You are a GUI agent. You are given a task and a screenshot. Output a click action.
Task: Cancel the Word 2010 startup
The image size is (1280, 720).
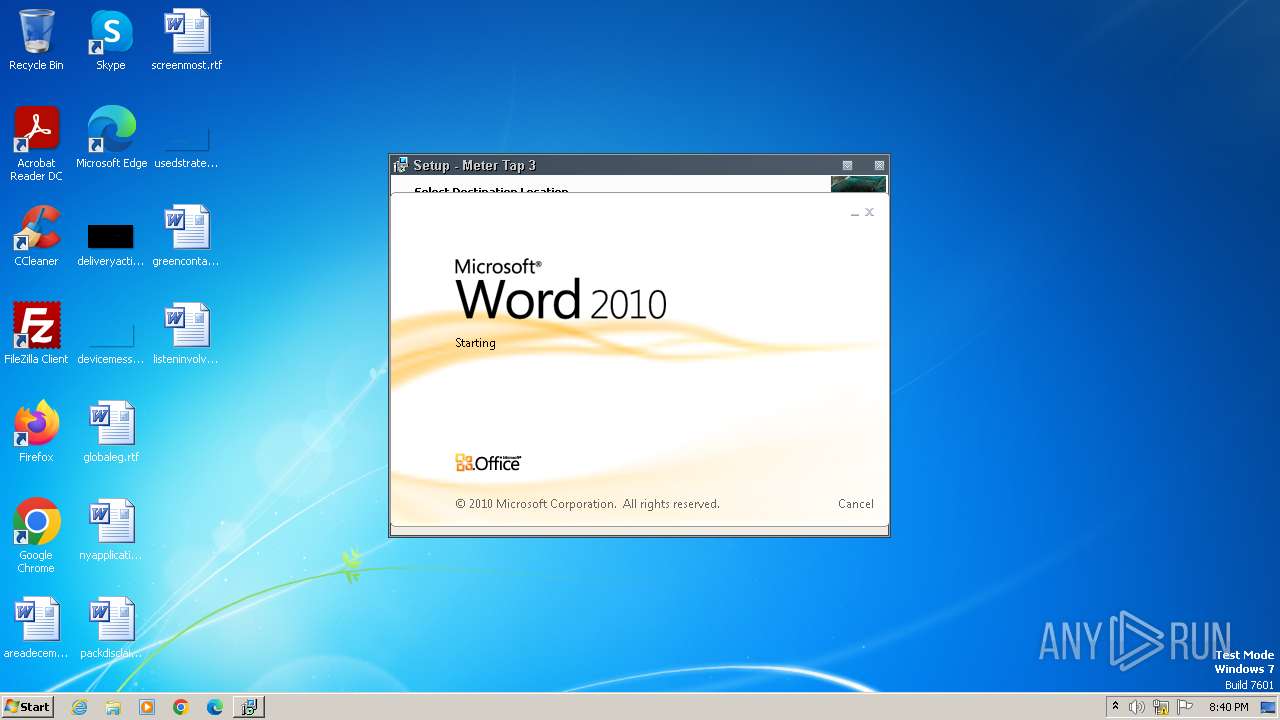856,504
